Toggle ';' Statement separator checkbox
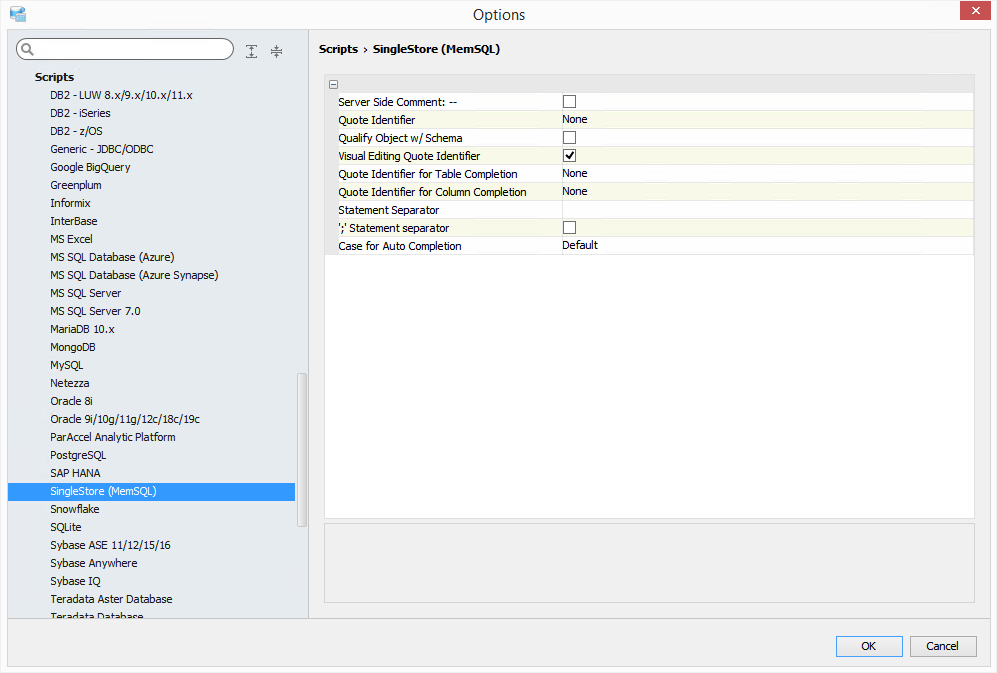 [569, 228]
